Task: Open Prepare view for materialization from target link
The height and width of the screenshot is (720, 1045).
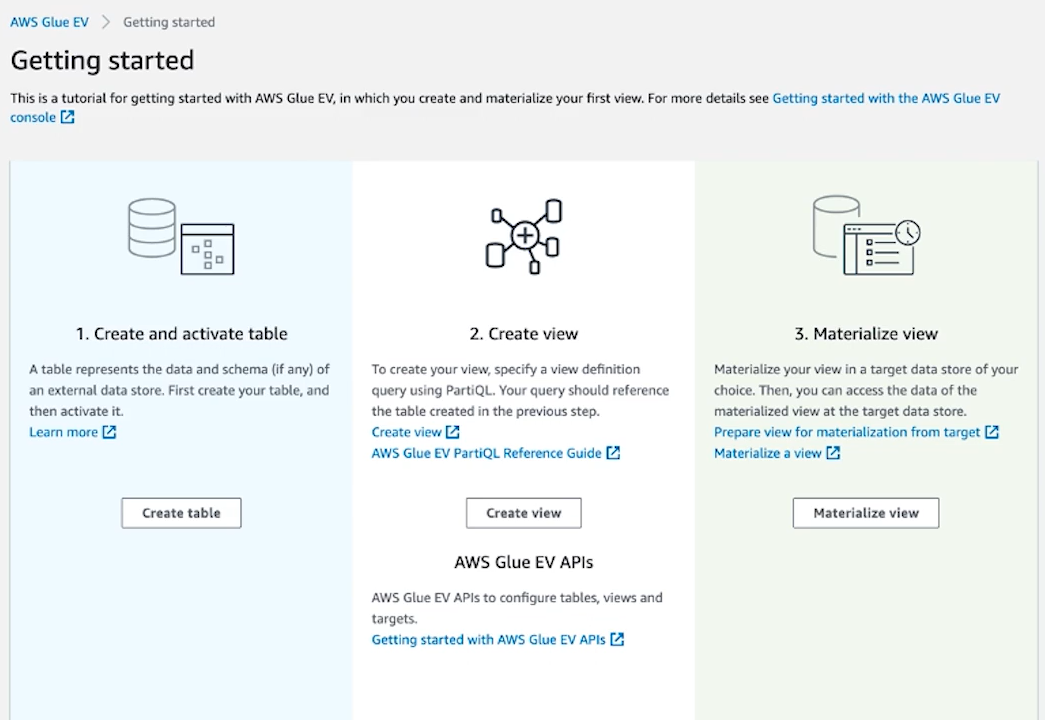Action: [x=847, y=432]
